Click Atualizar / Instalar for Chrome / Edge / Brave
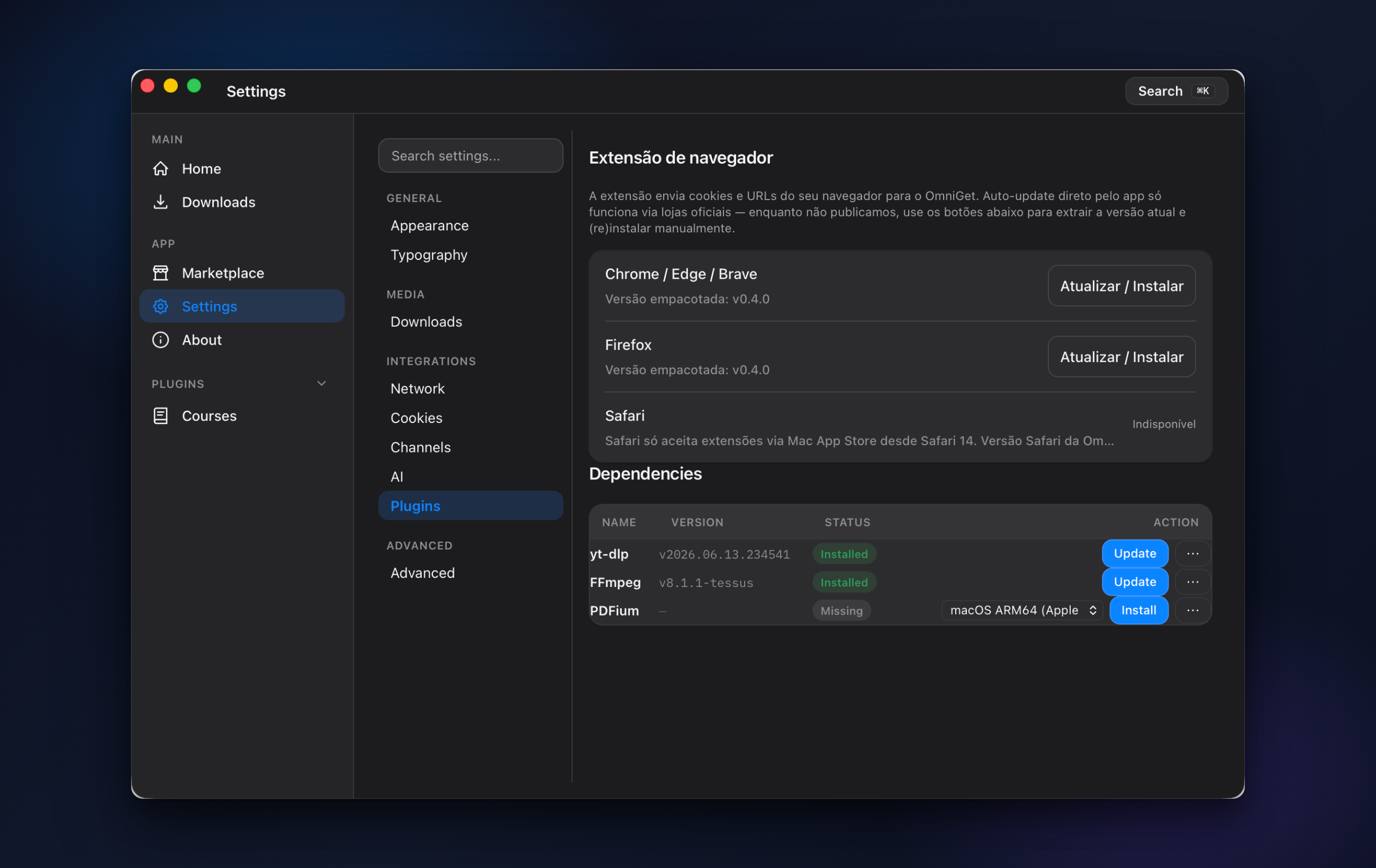The width and height of the screenshot is (1376, 868). tap(1122, 286)
